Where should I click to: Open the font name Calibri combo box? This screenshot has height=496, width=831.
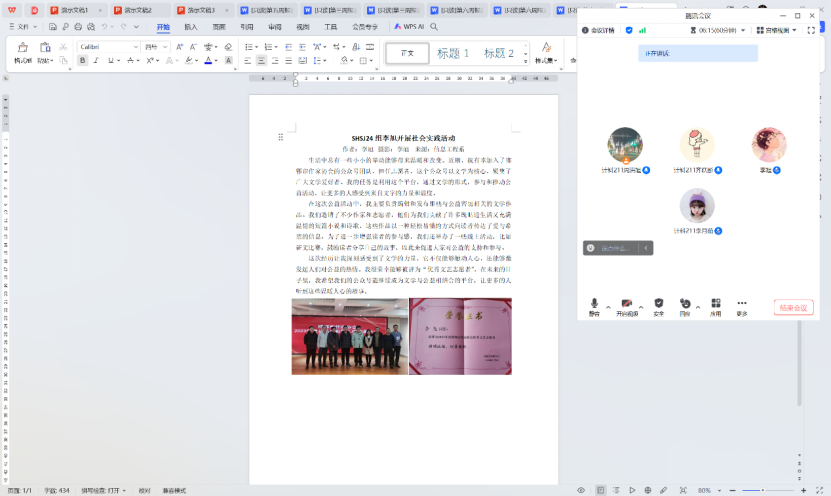click(108, 46)
